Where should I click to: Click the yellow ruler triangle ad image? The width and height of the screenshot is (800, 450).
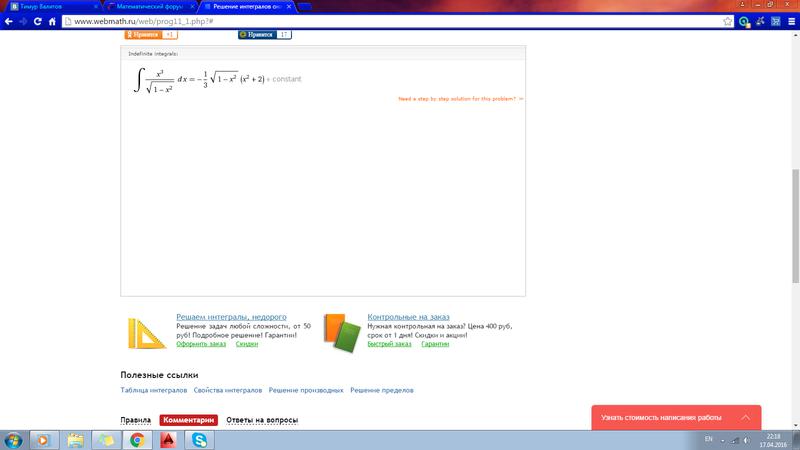146,334
